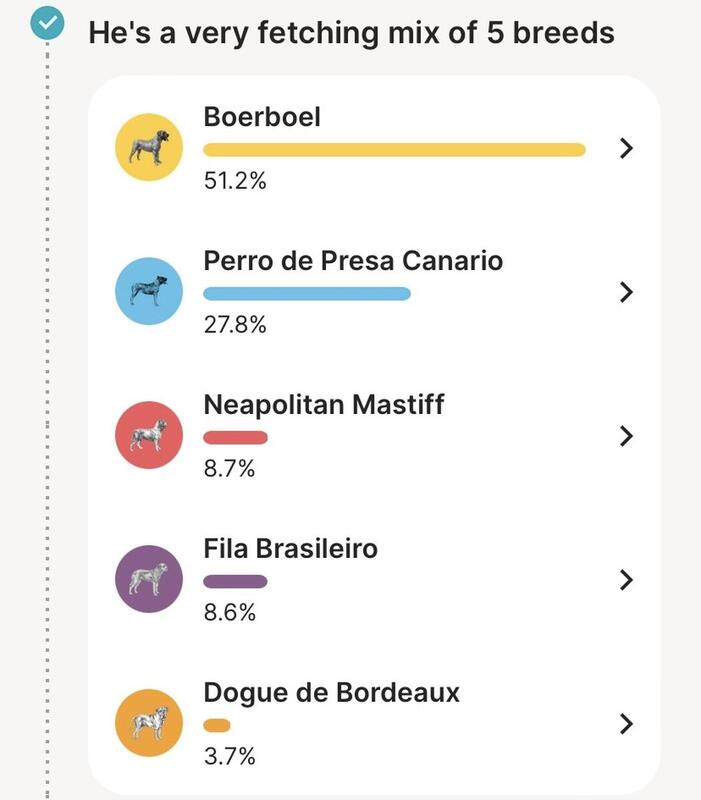Click the red Neapolitan Mastiff dog icon
701x800 pixels.
click(148, 435)
